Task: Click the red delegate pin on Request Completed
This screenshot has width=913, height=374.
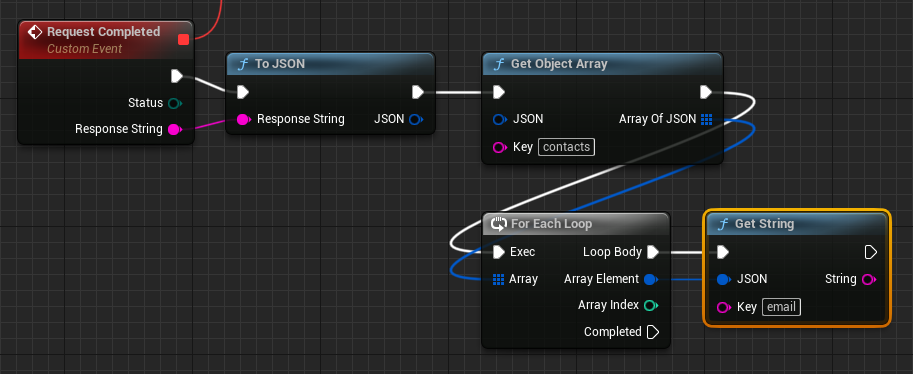Action: click(x=183, y=40)
